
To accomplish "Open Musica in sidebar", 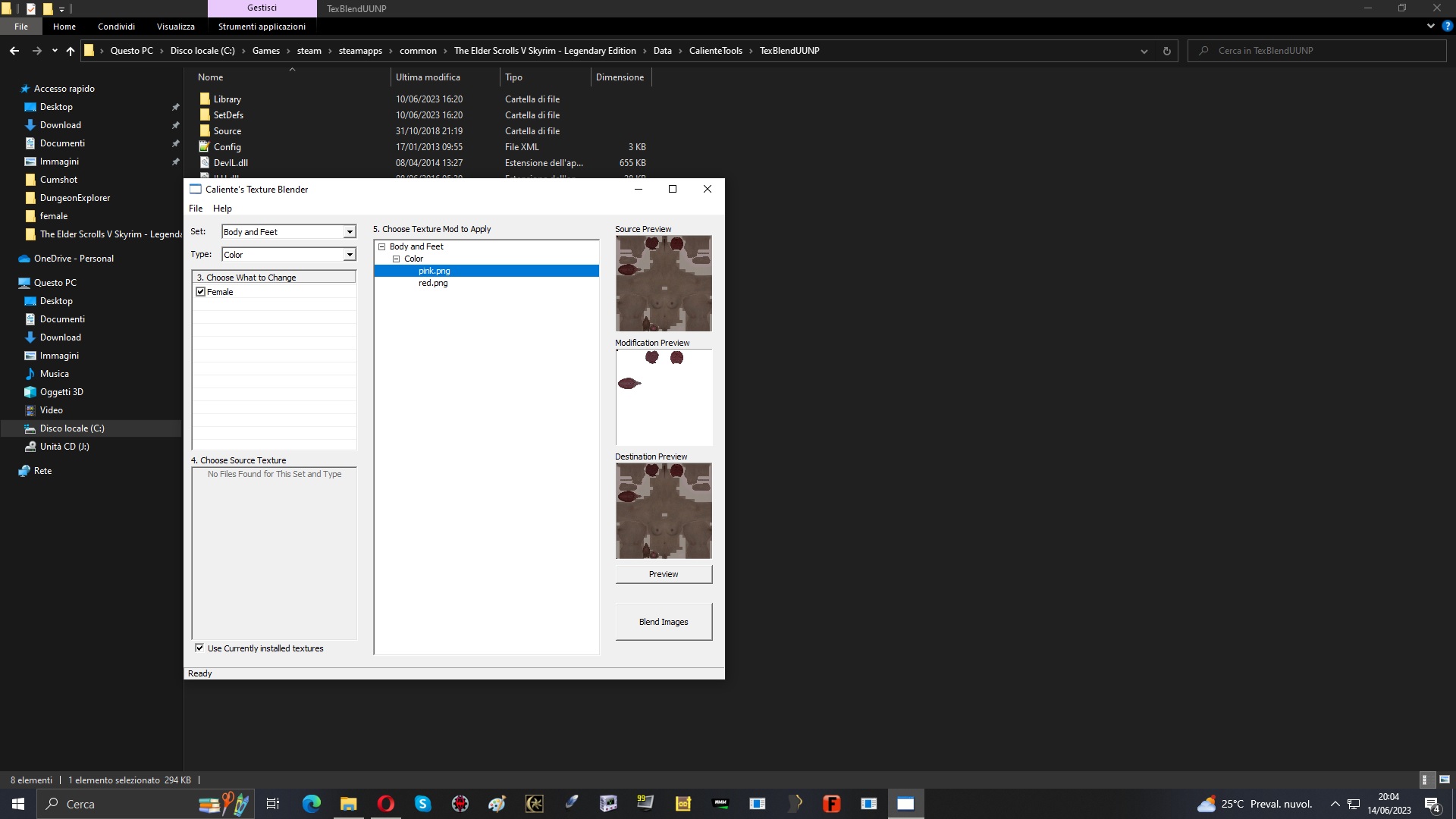I will (x=54, y=374).
